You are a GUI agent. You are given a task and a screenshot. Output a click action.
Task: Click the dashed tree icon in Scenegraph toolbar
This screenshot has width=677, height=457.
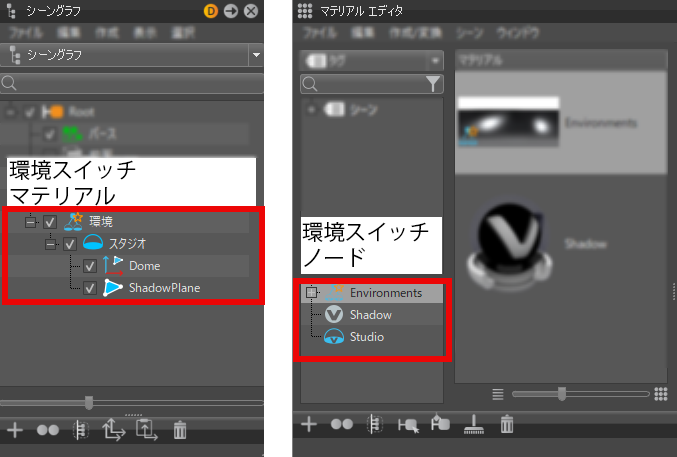(80, 430)
